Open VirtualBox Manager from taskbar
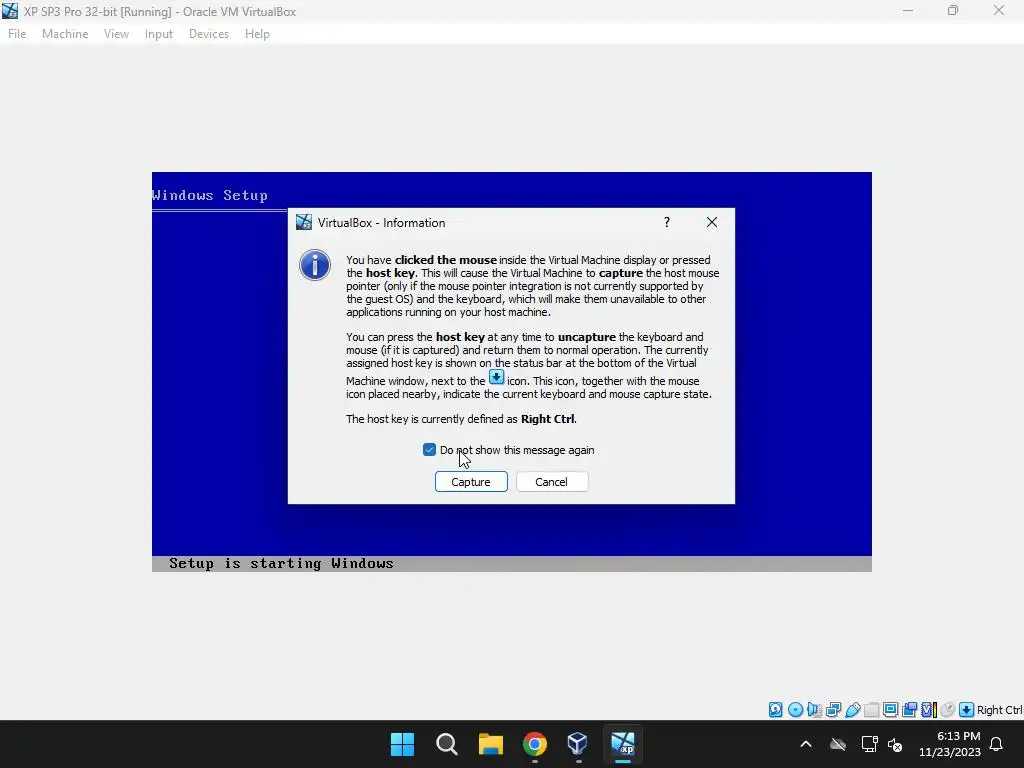Screen dimensions: 1024x768 (579, 744)
